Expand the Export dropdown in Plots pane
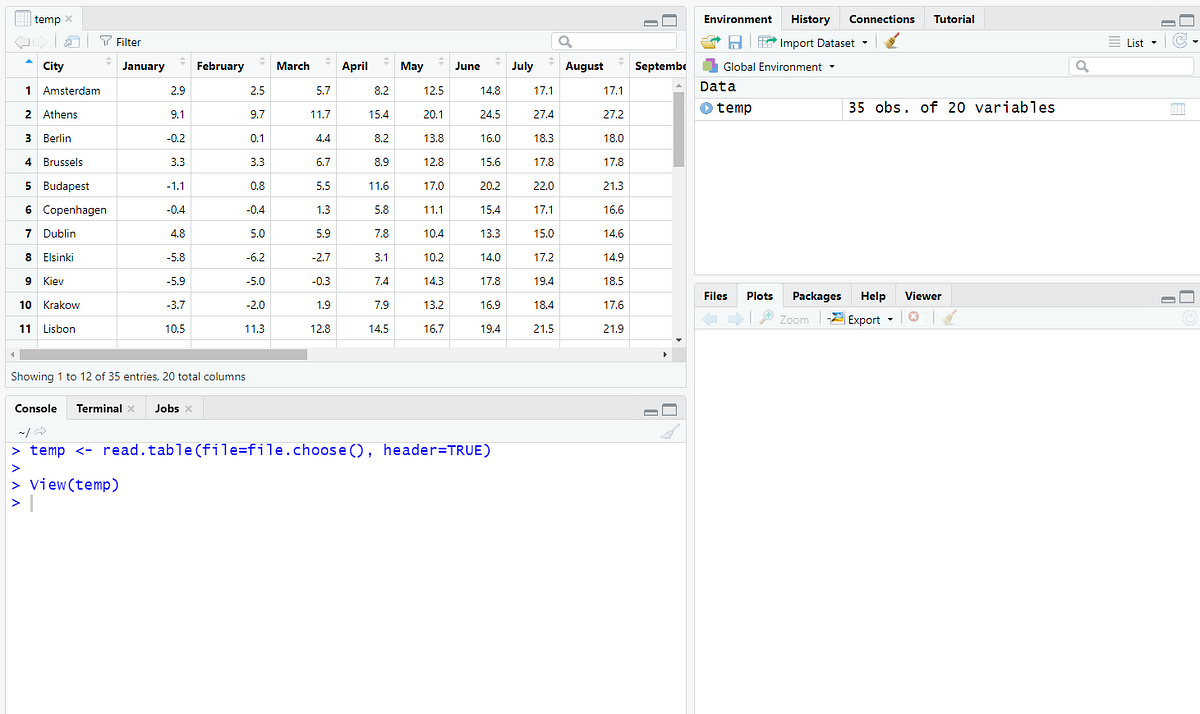Viewport: 1200px width, 714px height. tap(890, 318)
